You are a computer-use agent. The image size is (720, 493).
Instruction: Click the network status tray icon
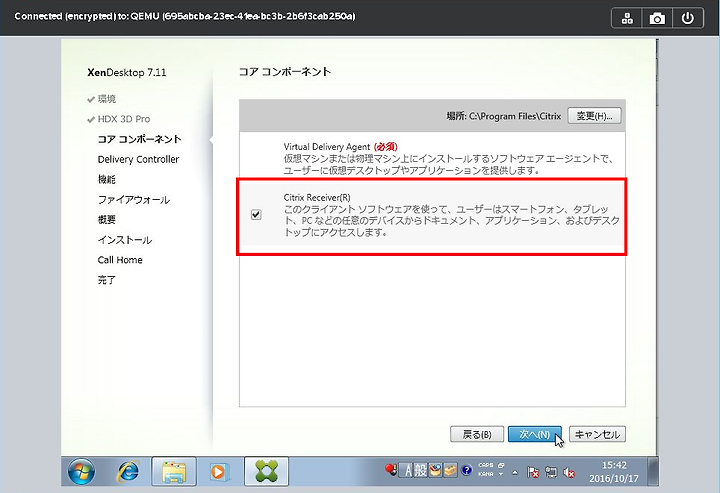point(551,472)
